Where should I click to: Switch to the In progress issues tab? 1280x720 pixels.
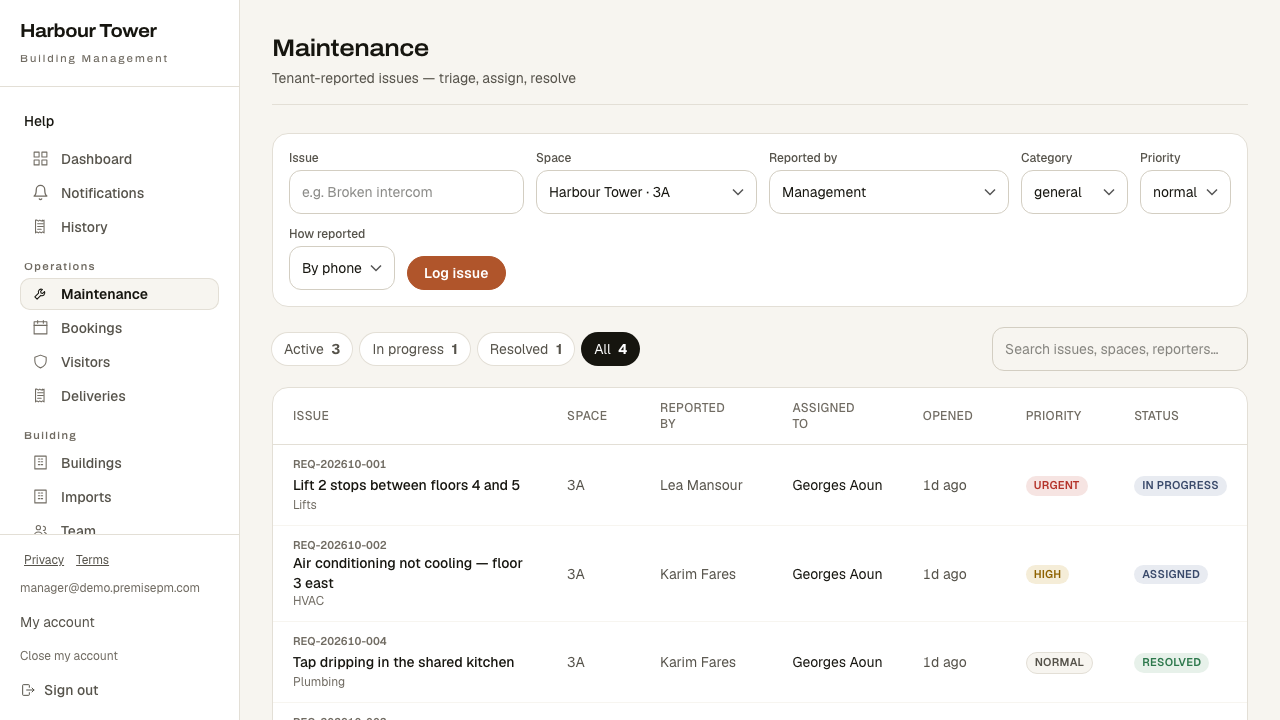(x=415, y=349)
